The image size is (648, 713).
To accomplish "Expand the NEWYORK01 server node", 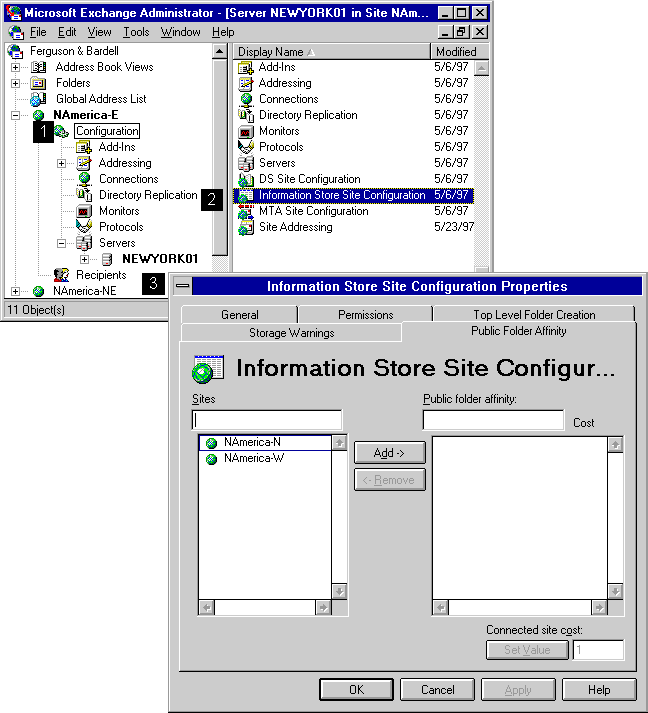I will 84,260.
